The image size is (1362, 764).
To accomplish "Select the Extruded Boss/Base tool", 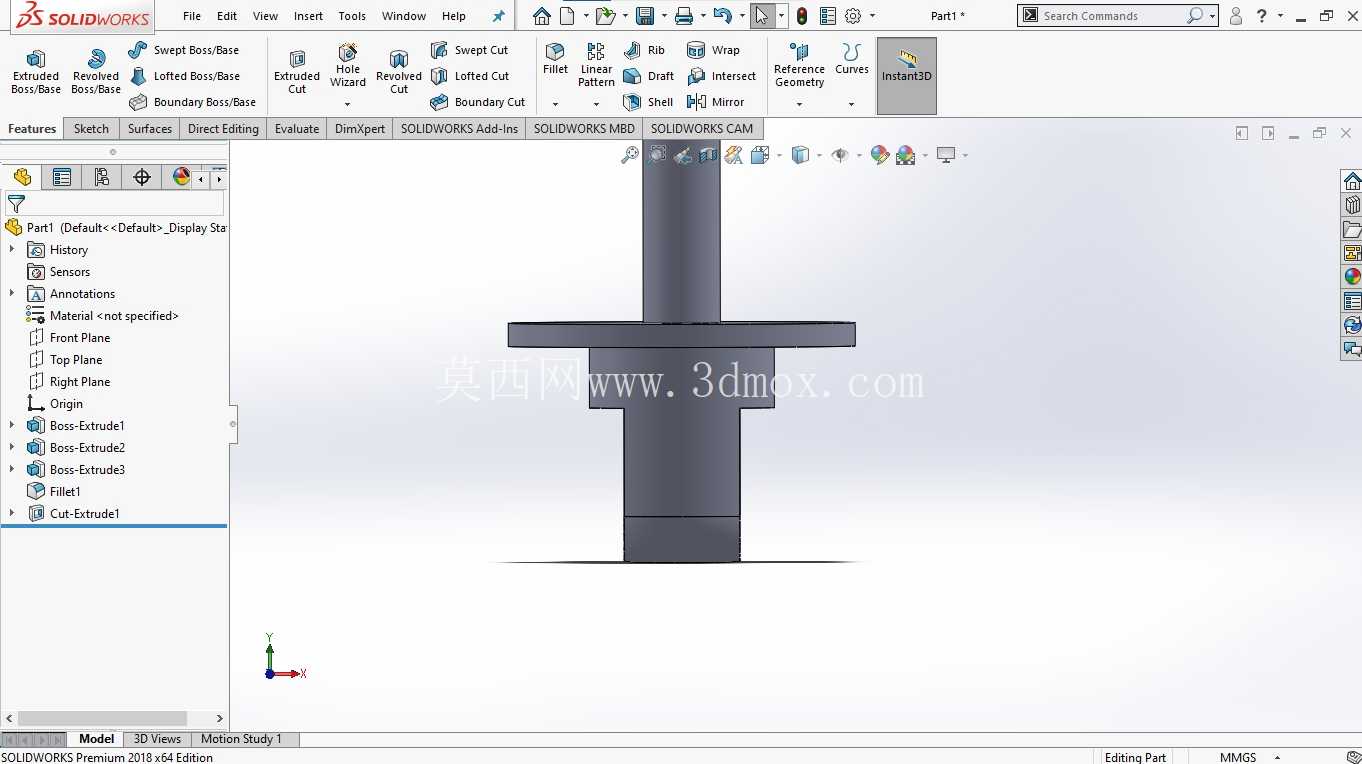I will tap(36, 72).
